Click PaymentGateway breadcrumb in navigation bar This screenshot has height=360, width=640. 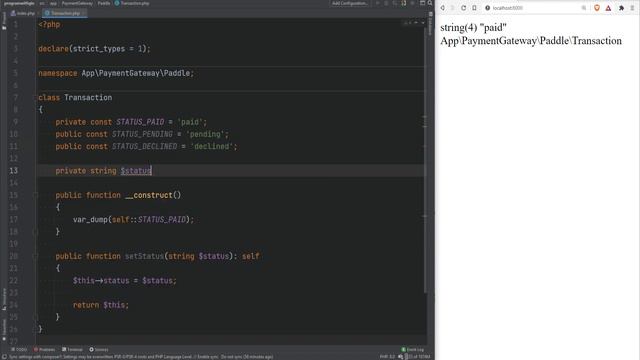point(77,3)
